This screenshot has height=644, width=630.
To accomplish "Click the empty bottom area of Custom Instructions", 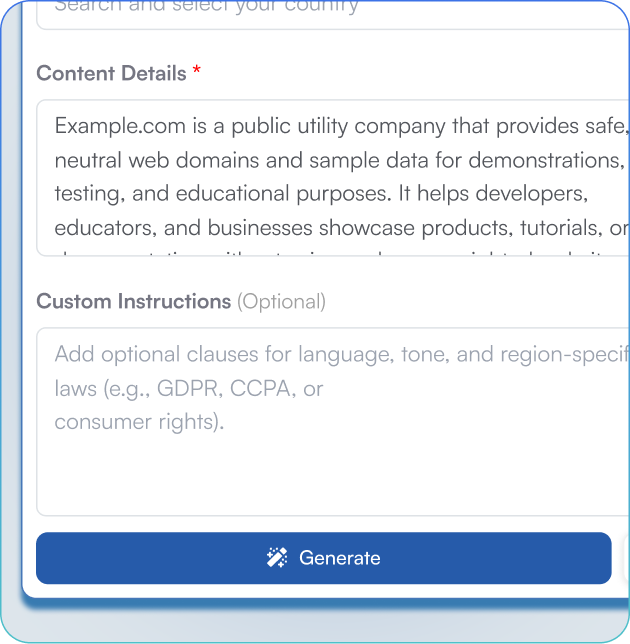I will click(x=330, y=480).
